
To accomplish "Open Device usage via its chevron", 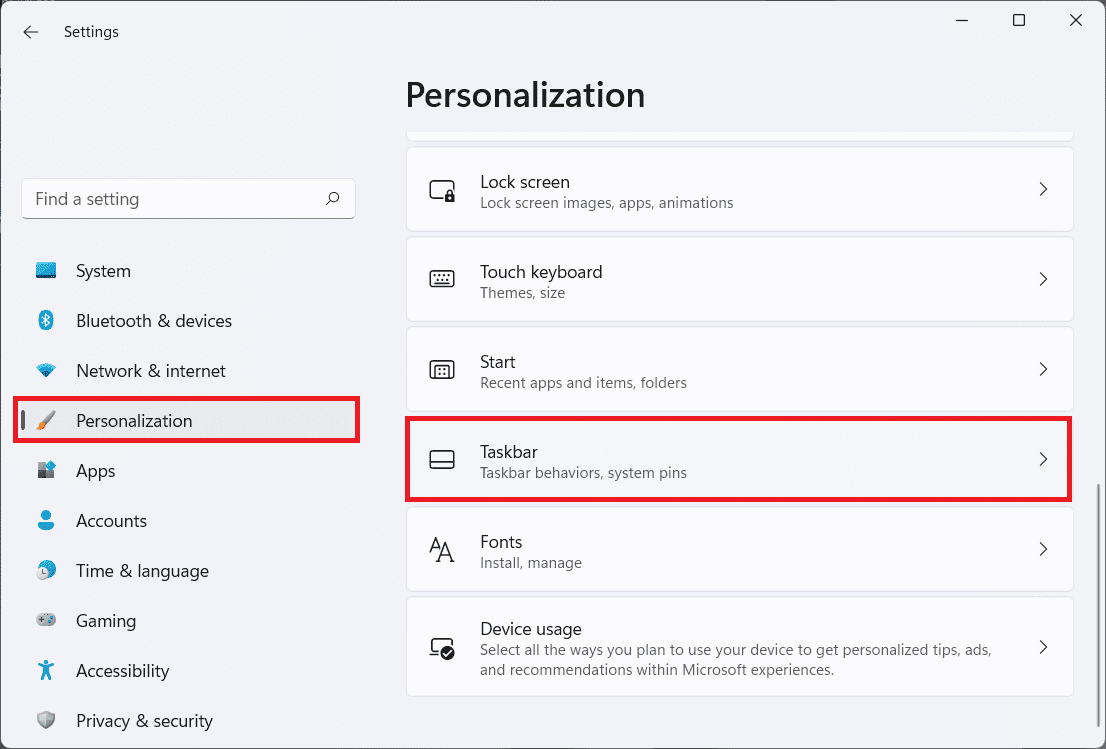I will click(1043, 647).
